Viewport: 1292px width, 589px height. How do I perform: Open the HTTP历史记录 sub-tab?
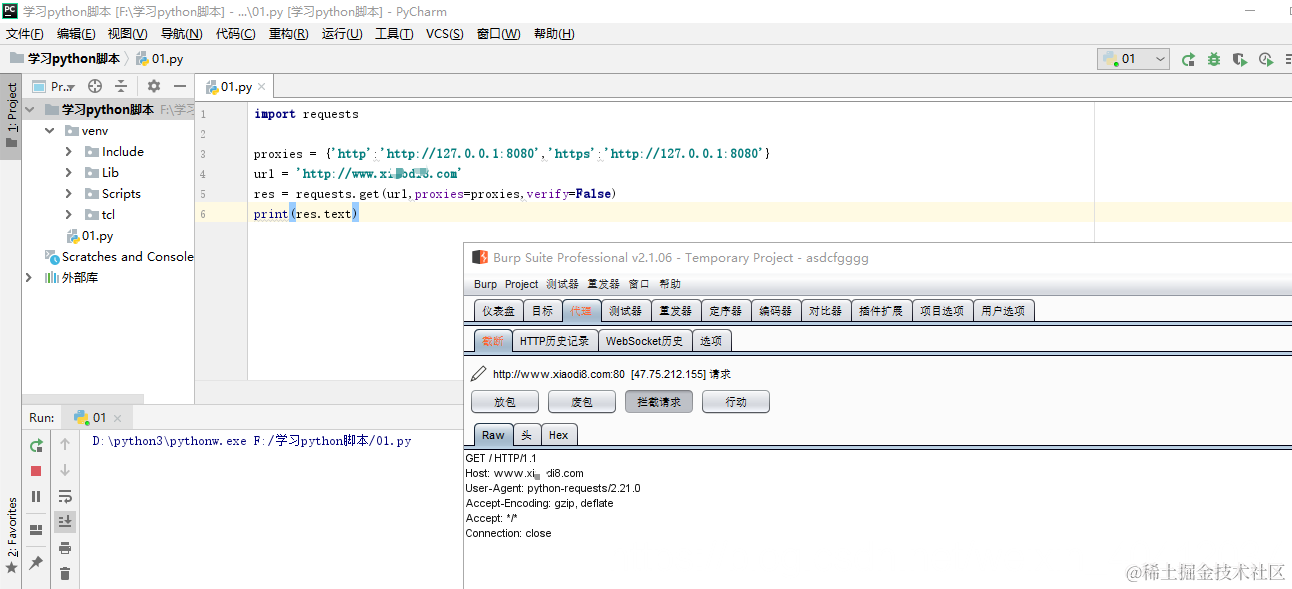555,341
